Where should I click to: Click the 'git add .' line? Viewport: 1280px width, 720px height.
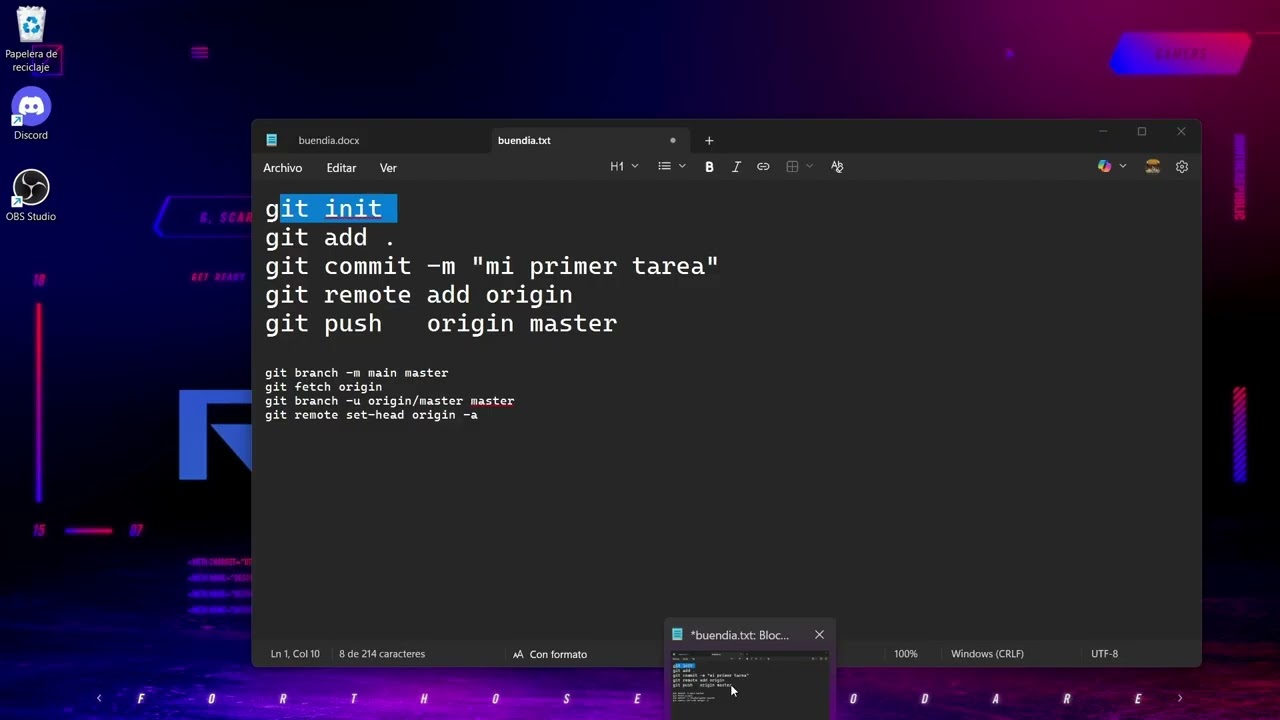coord(330,238)
